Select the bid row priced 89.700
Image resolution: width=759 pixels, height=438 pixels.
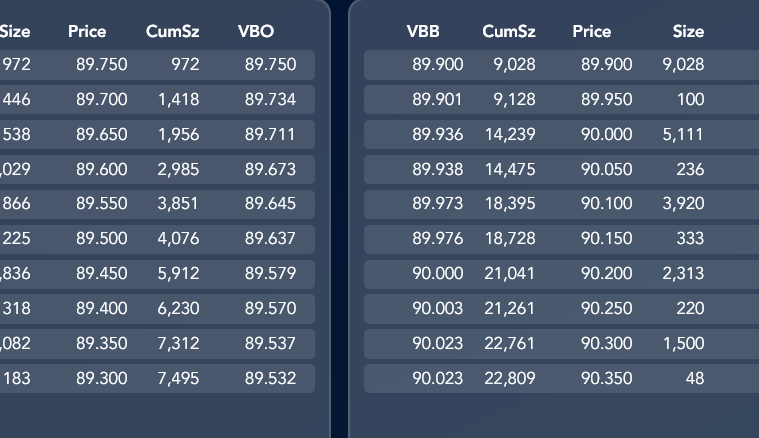tap(157, 99)
